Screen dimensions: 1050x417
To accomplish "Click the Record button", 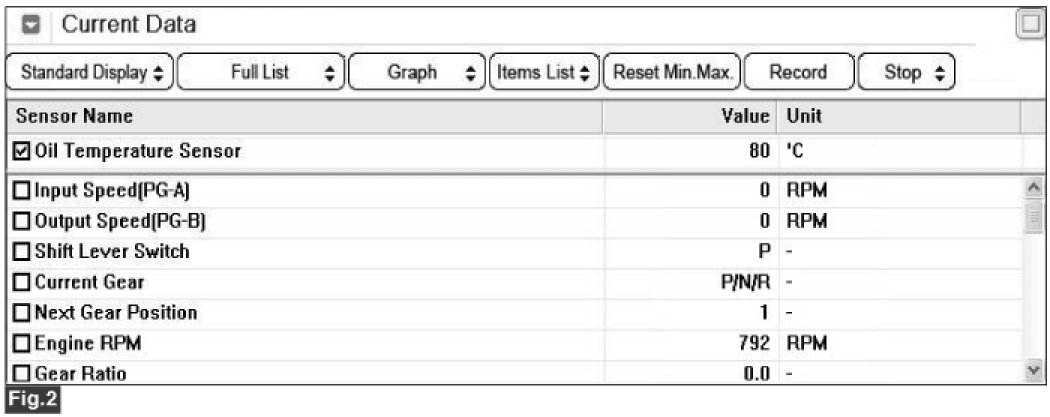I will coord(799,72).
